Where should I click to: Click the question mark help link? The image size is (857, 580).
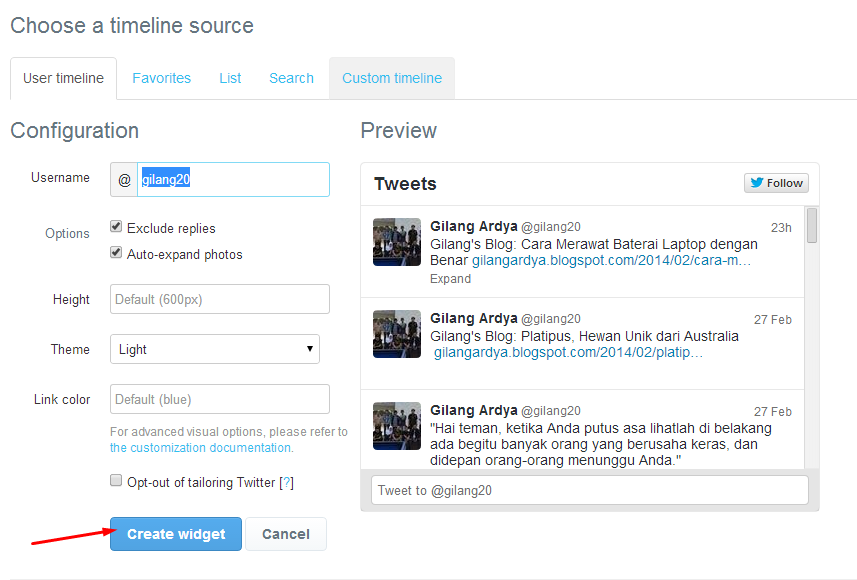(x=286, y=483)
